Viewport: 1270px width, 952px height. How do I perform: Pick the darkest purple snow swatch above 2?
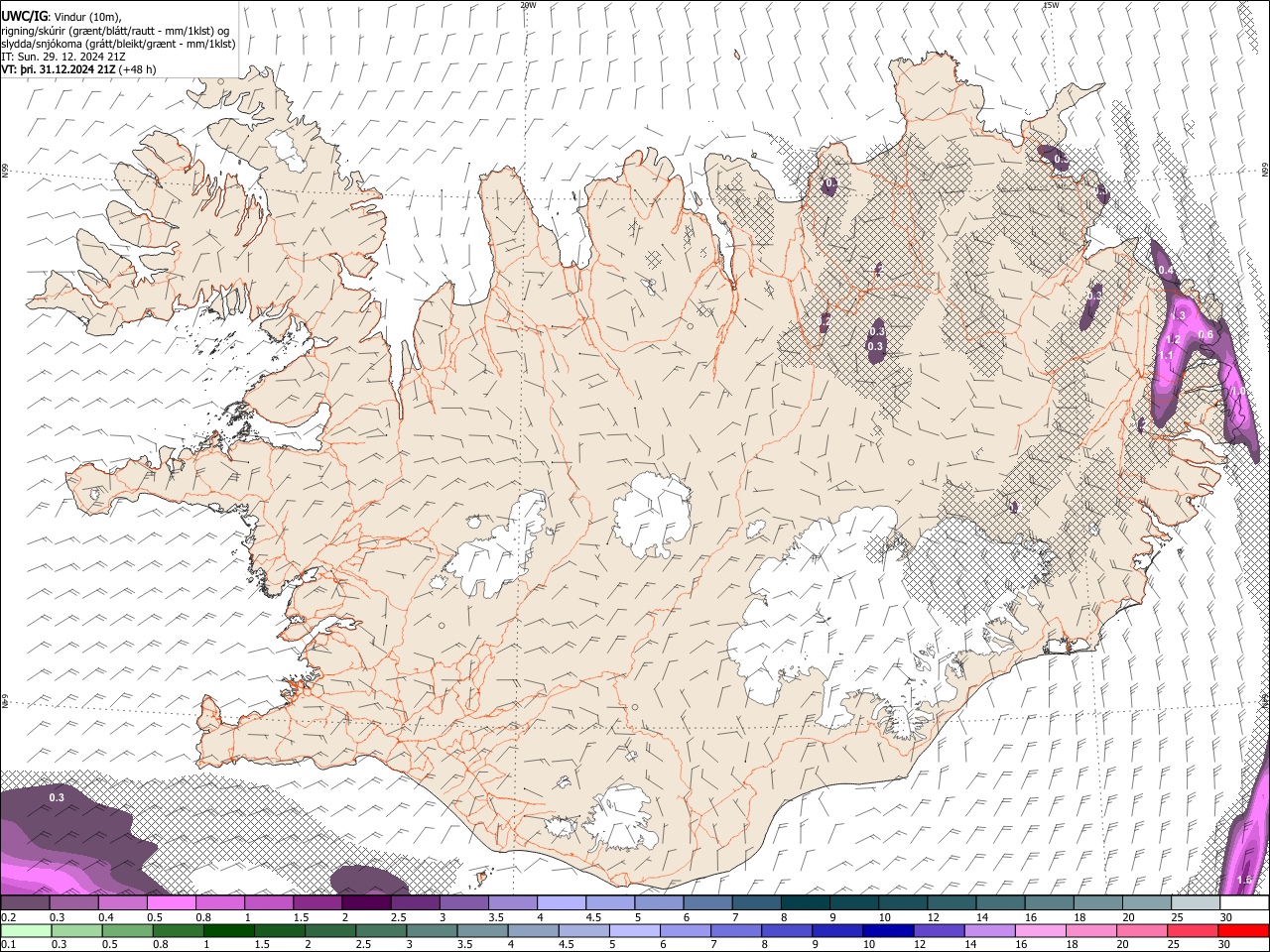pos(367,903)
